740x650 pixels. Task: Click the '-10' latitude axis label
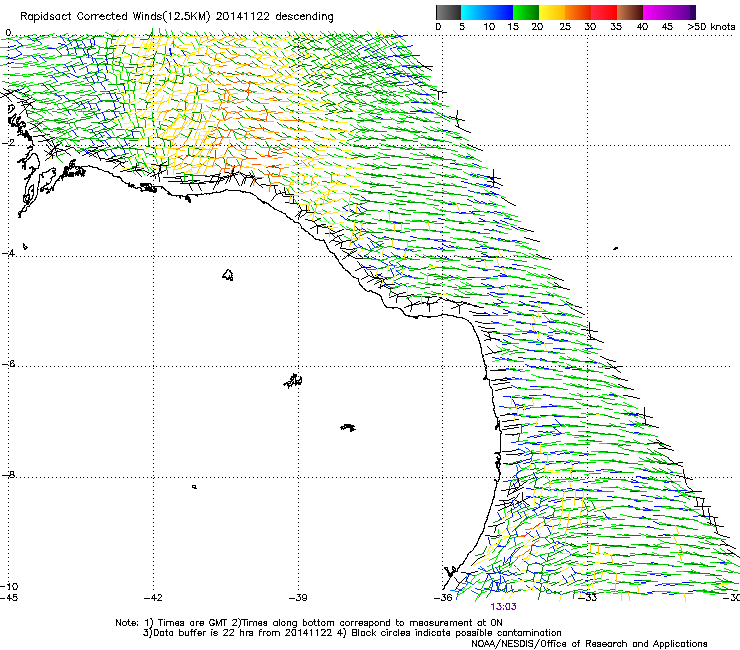[x=9, y=586]
